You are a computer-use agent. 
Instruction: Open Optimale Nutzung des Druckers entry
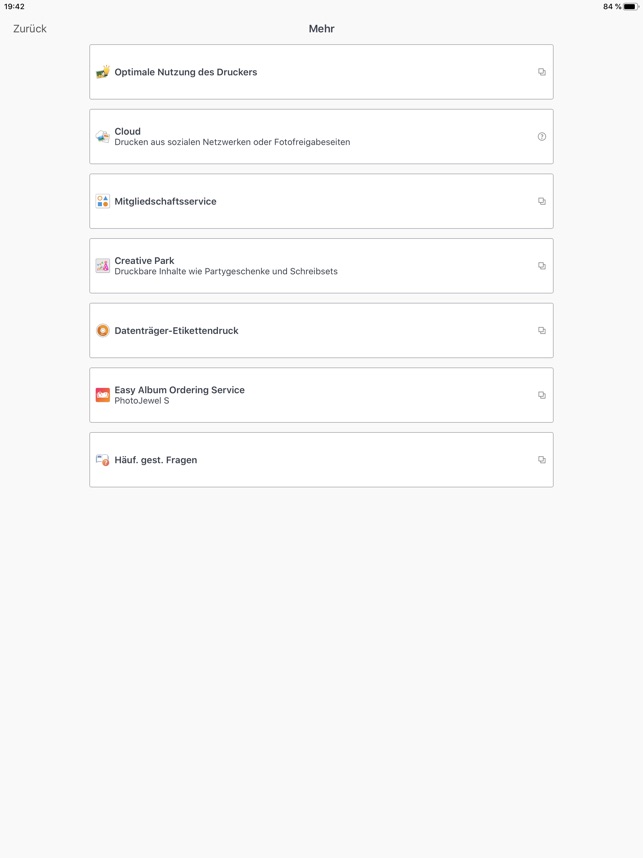coord(321,72)
